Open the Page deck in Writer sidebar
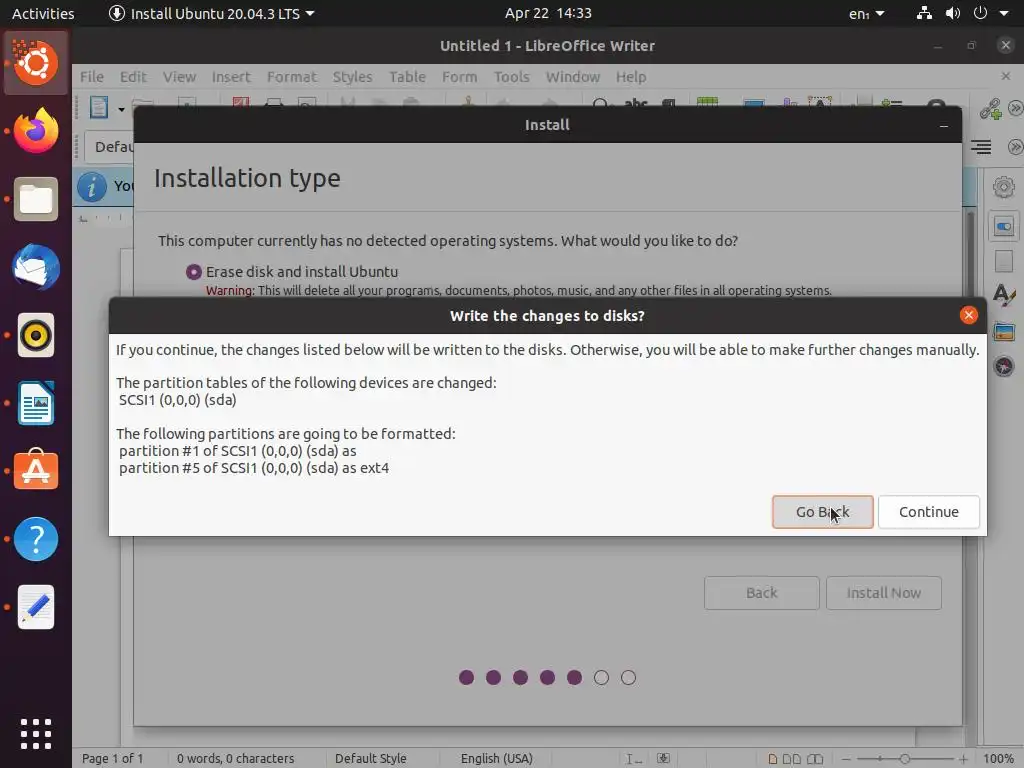 (x=1004, y=261)
